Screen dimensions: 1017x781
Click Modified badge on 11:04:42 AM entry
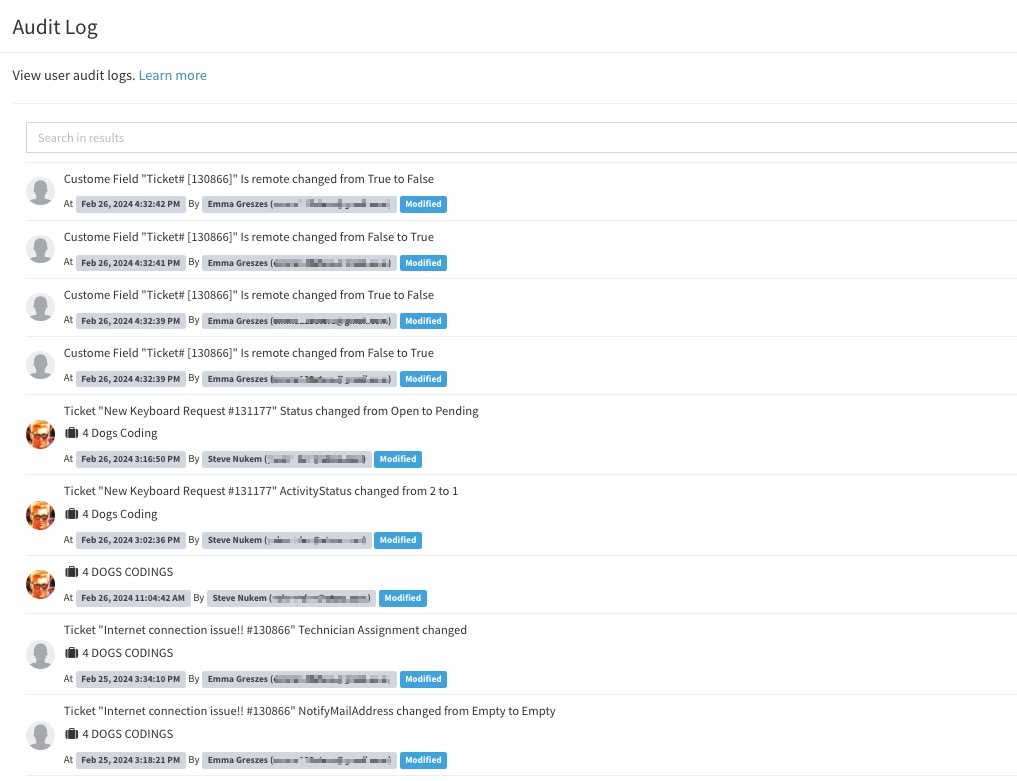coord(403,598)
